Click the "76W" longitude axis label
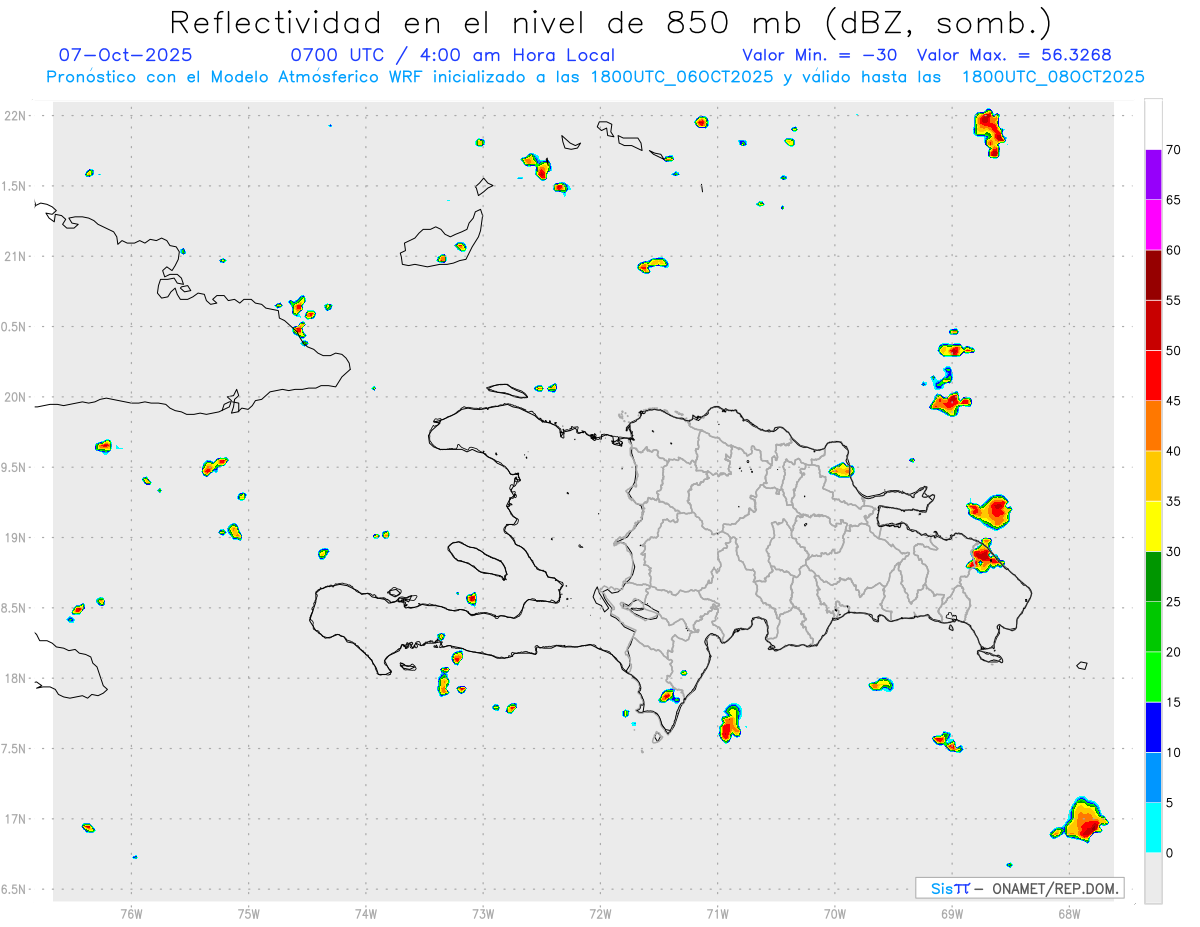 [x=131, y=913]
